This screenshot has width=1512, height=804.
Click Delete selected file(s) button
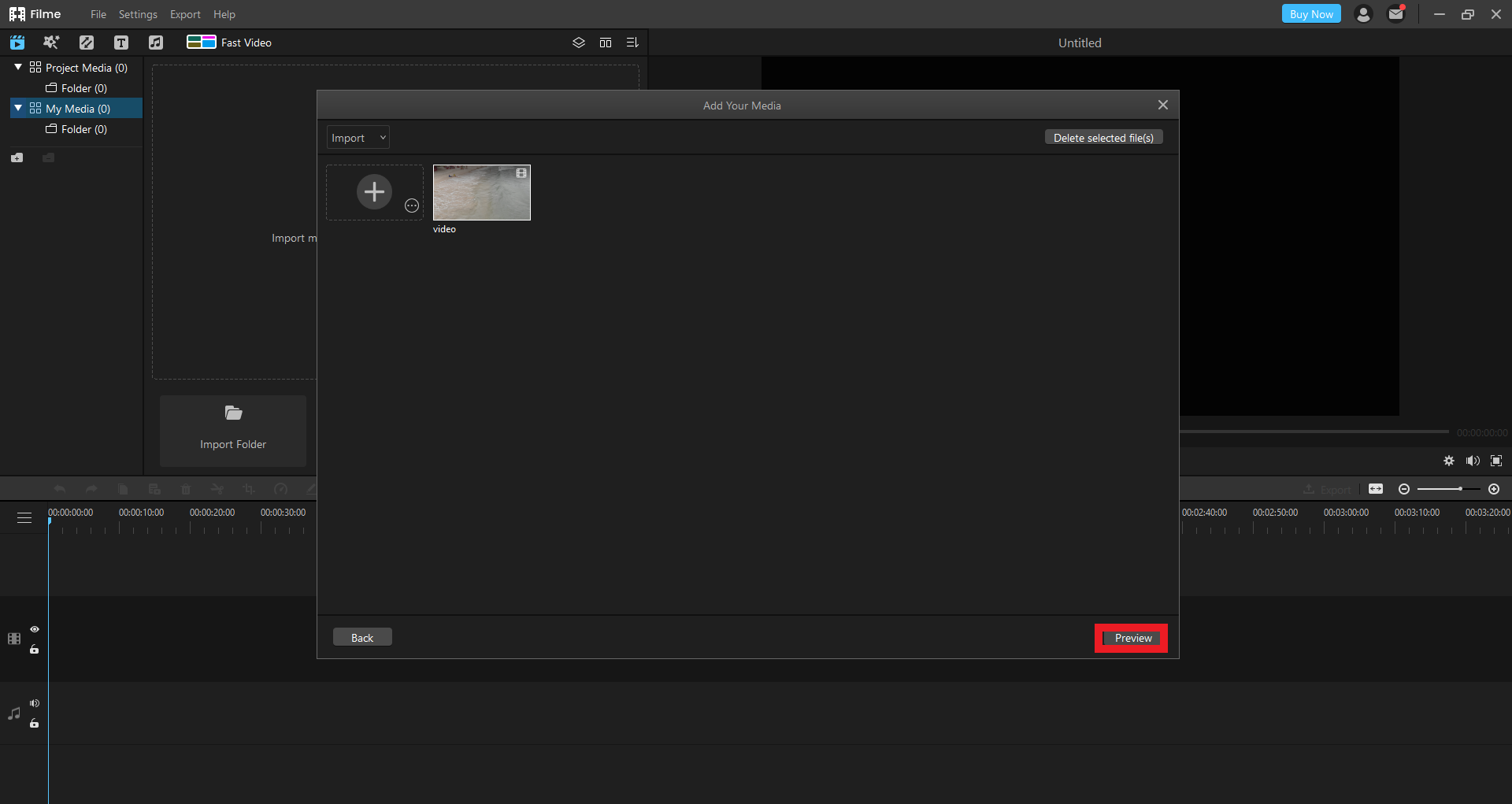coord(1103,138)
